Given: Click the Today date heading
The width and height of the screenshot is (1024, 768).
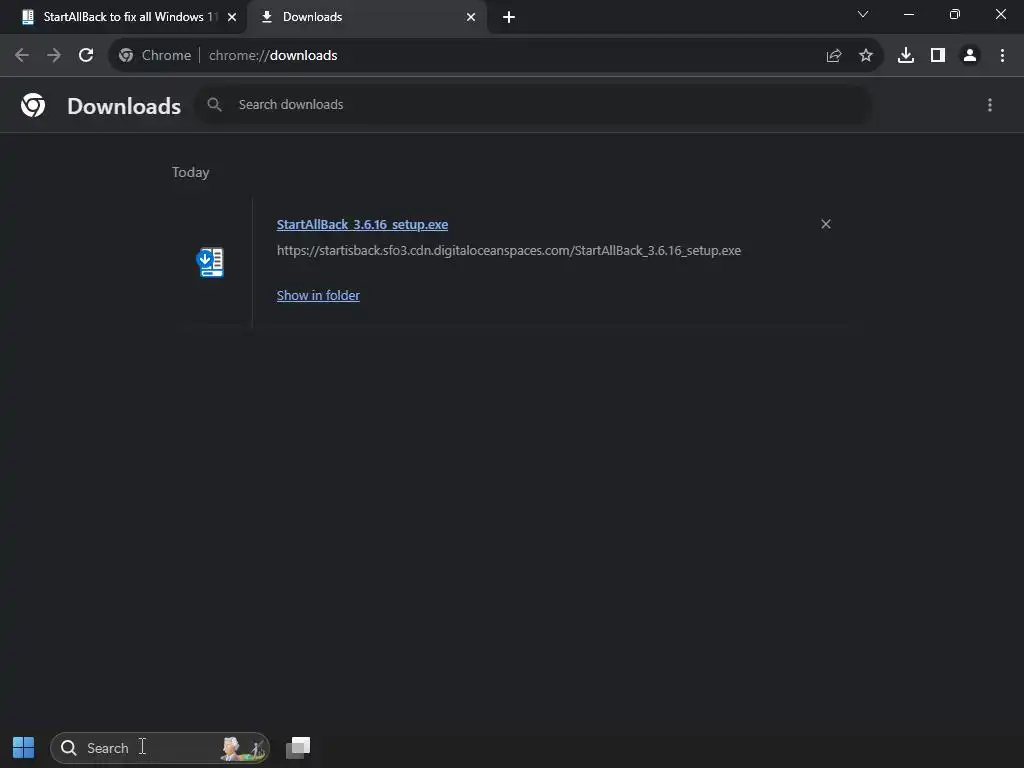Looking at the screenshot, I should pyautogui.click(x=191, y=172).
